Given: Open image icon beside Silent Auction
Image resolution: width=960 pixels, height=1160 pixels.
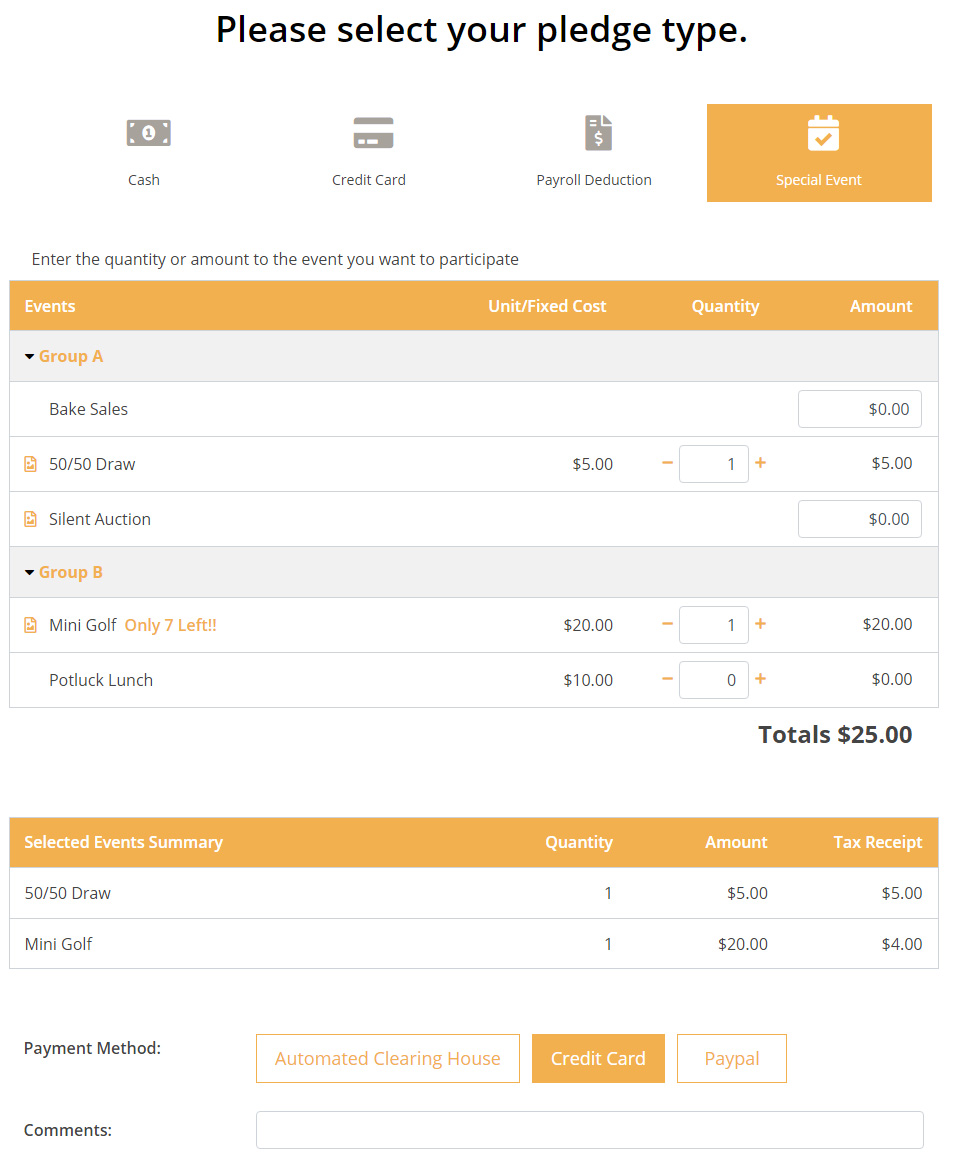Looking at the screenshot, I should coord(30,519).
